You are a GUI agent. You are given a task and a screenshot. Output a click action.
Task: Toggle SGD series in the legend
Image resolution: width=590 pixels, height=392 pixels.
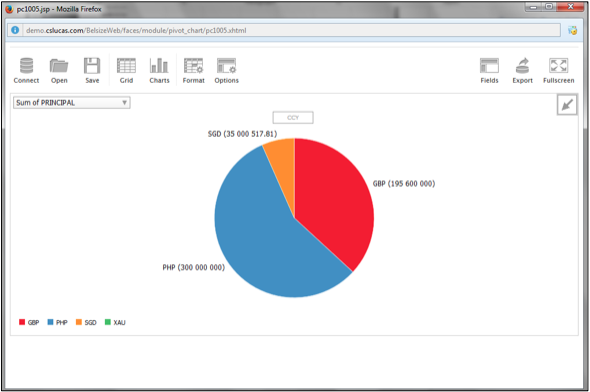(86, 322)
